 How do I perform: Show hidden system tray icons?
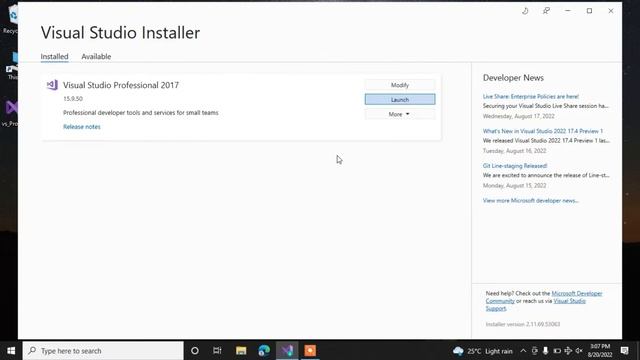click(x=523, y=351)
